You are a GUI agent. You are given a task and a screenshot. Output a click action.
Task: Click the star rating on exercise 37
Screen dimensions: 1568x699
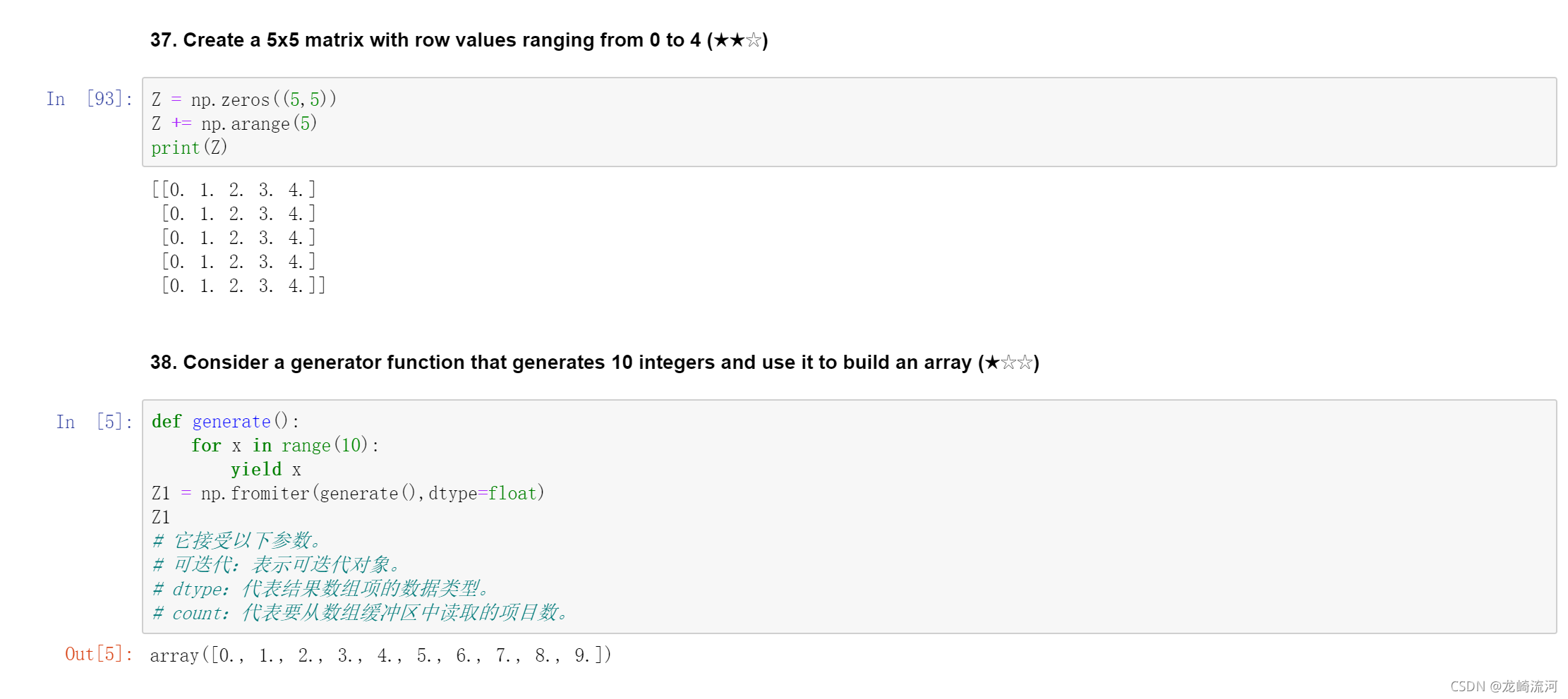(x=737, y=40)
